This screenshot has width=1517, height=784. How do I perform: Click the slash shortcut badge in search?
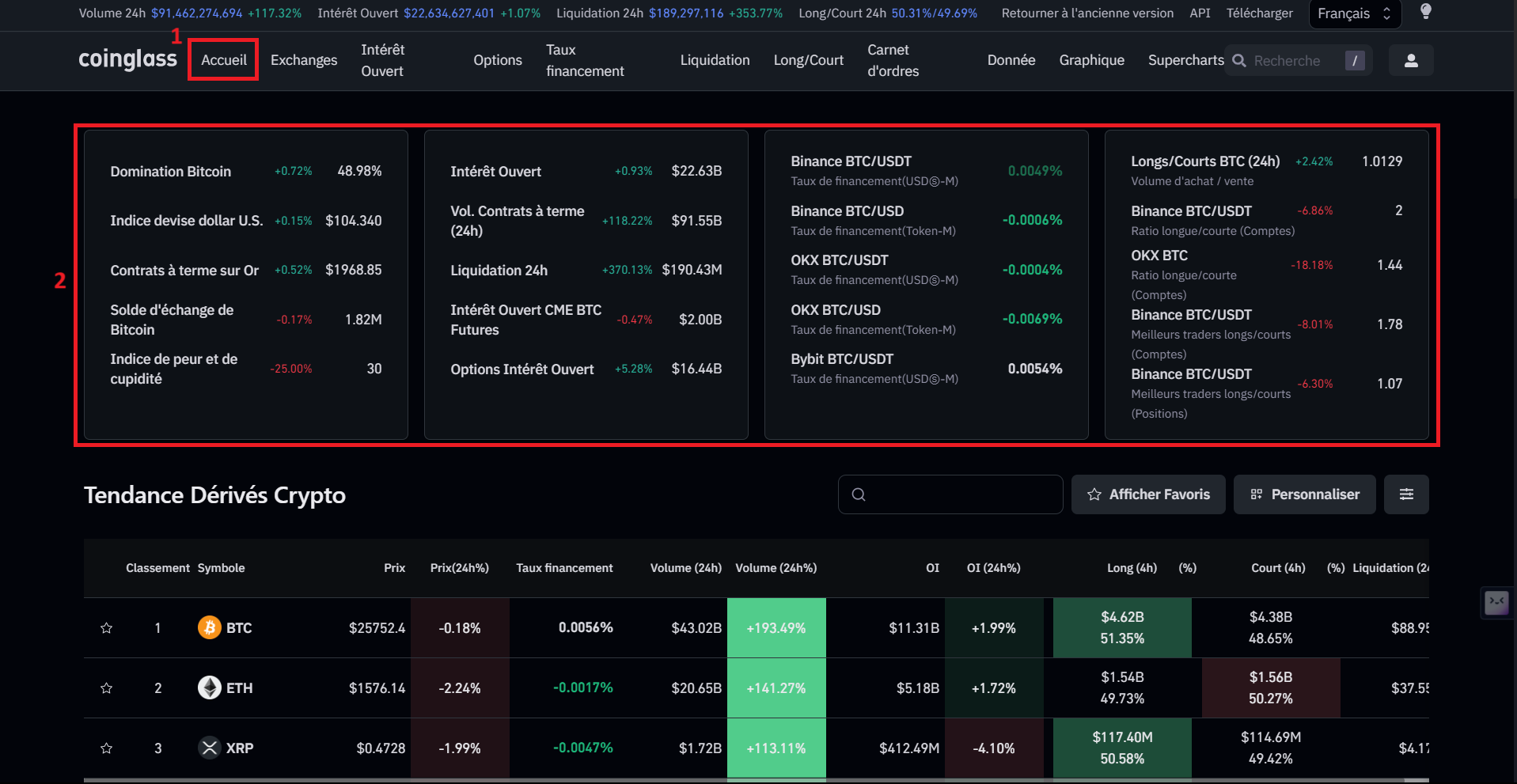click(x=1355, y=60)
